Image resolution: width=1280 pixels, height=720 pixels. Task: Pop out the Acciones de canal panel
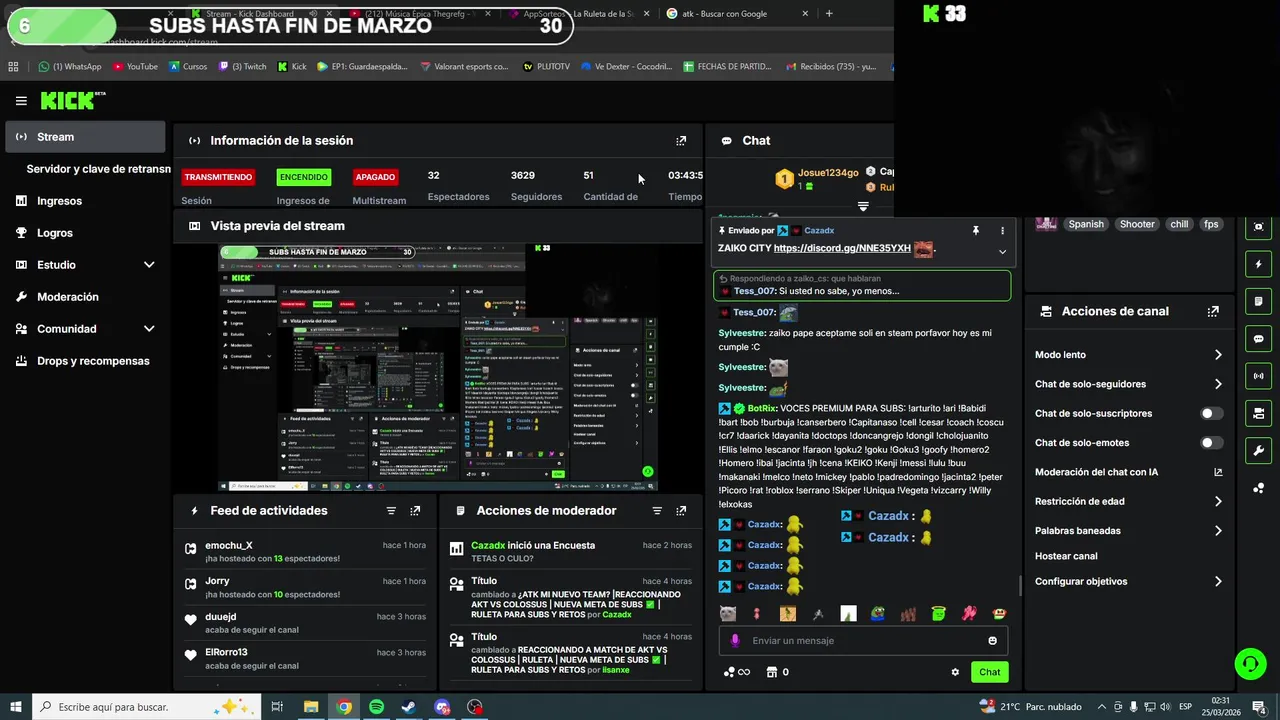(1213, 312)
